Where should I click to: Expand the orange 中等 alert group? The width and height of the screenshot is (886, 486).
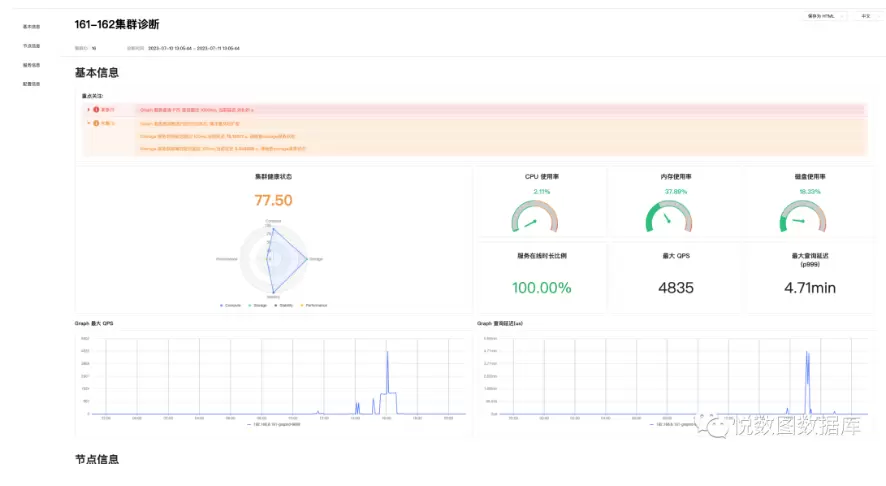point(89,123)
